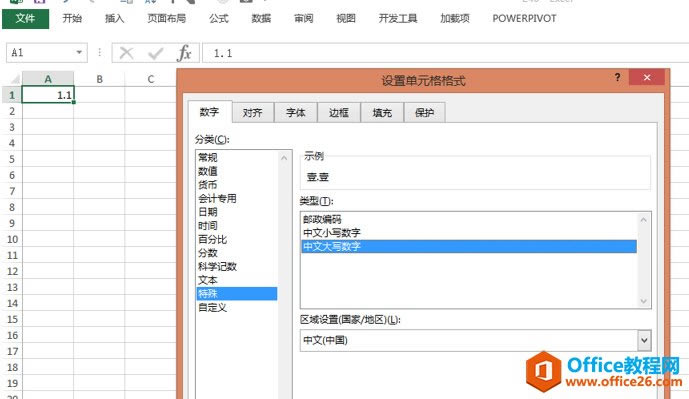Click the select-all corner triangle of the sheet

point(15,79)
